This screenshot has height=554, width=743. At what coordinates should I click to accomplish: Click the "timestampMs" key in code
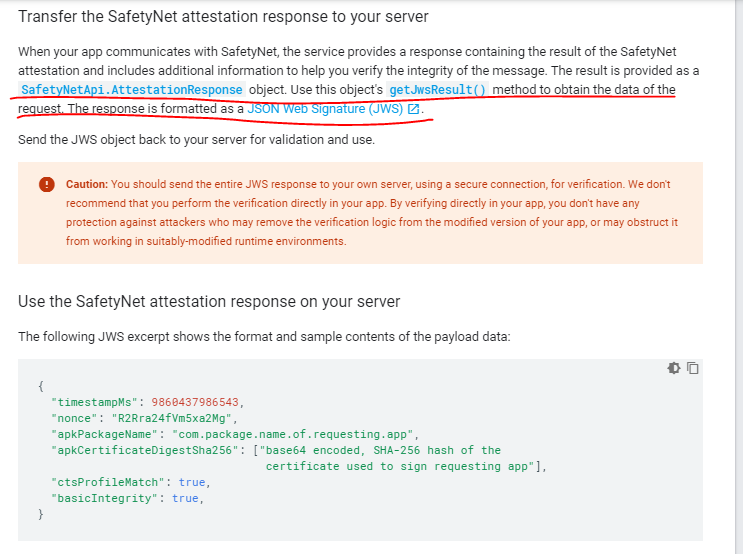[94, 402]
